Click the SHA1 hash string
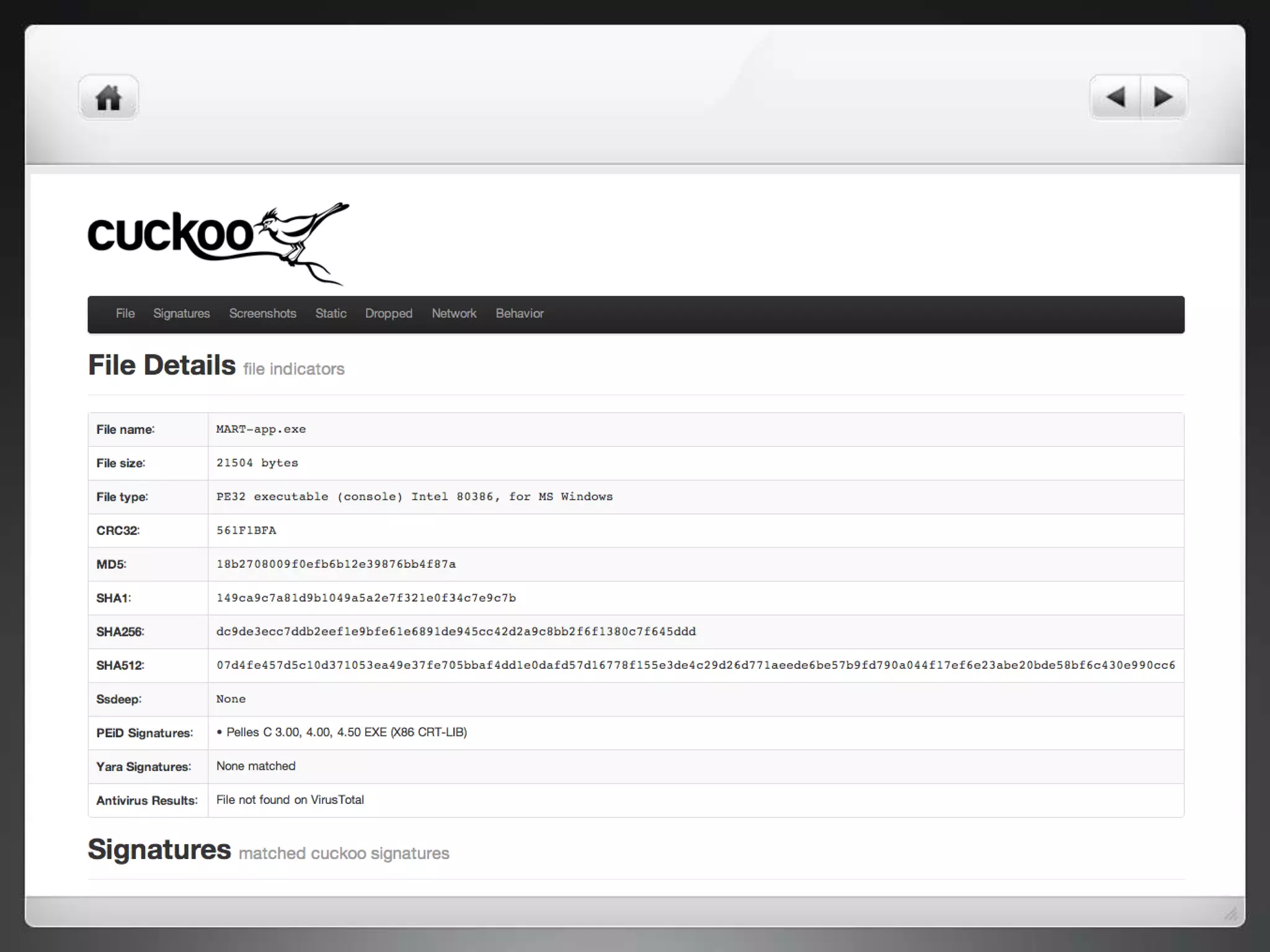1270x952 pixels. (366, 598)
